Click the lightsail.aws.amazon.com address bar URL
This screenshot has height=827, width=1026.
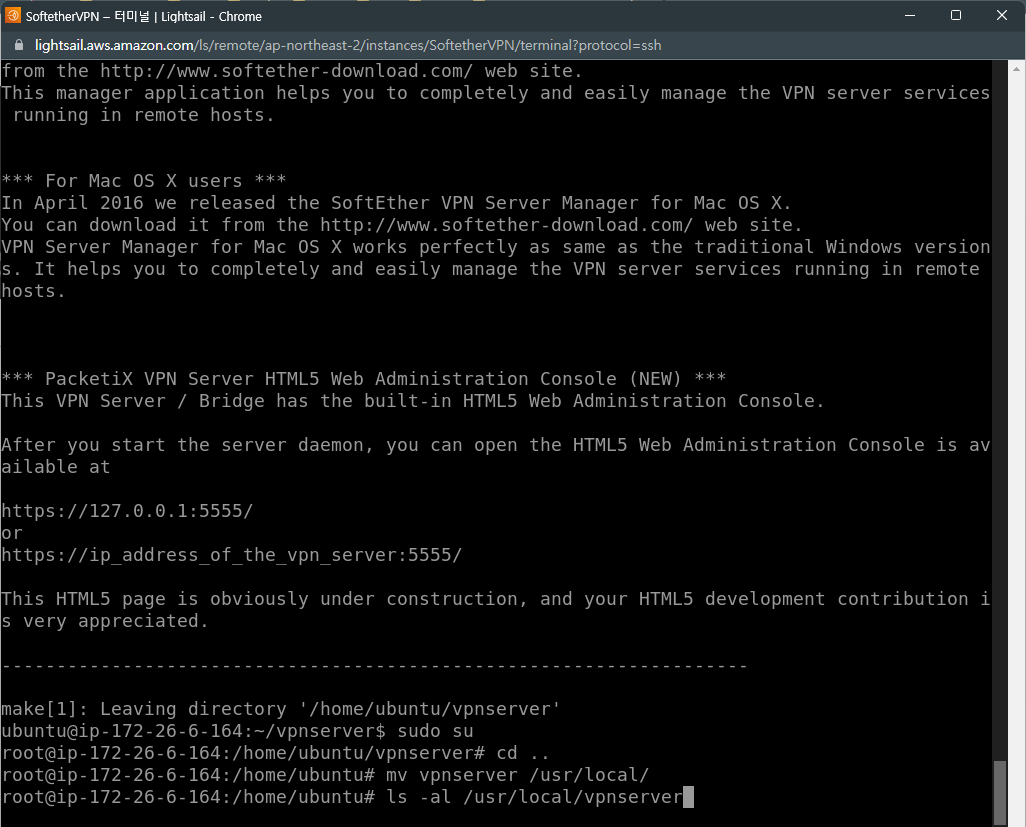[x=347, y=45]
